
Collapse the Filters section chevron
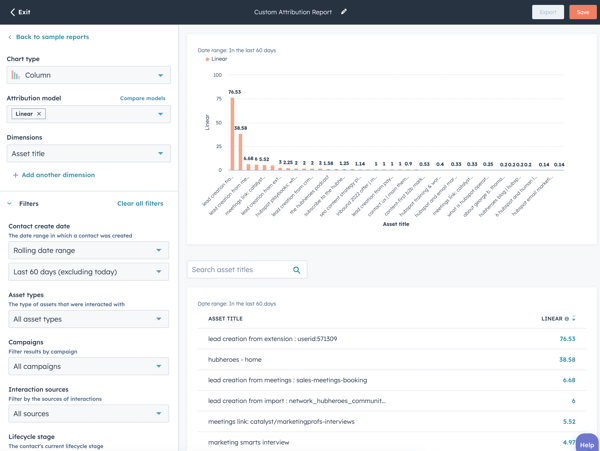pos(9,204)
